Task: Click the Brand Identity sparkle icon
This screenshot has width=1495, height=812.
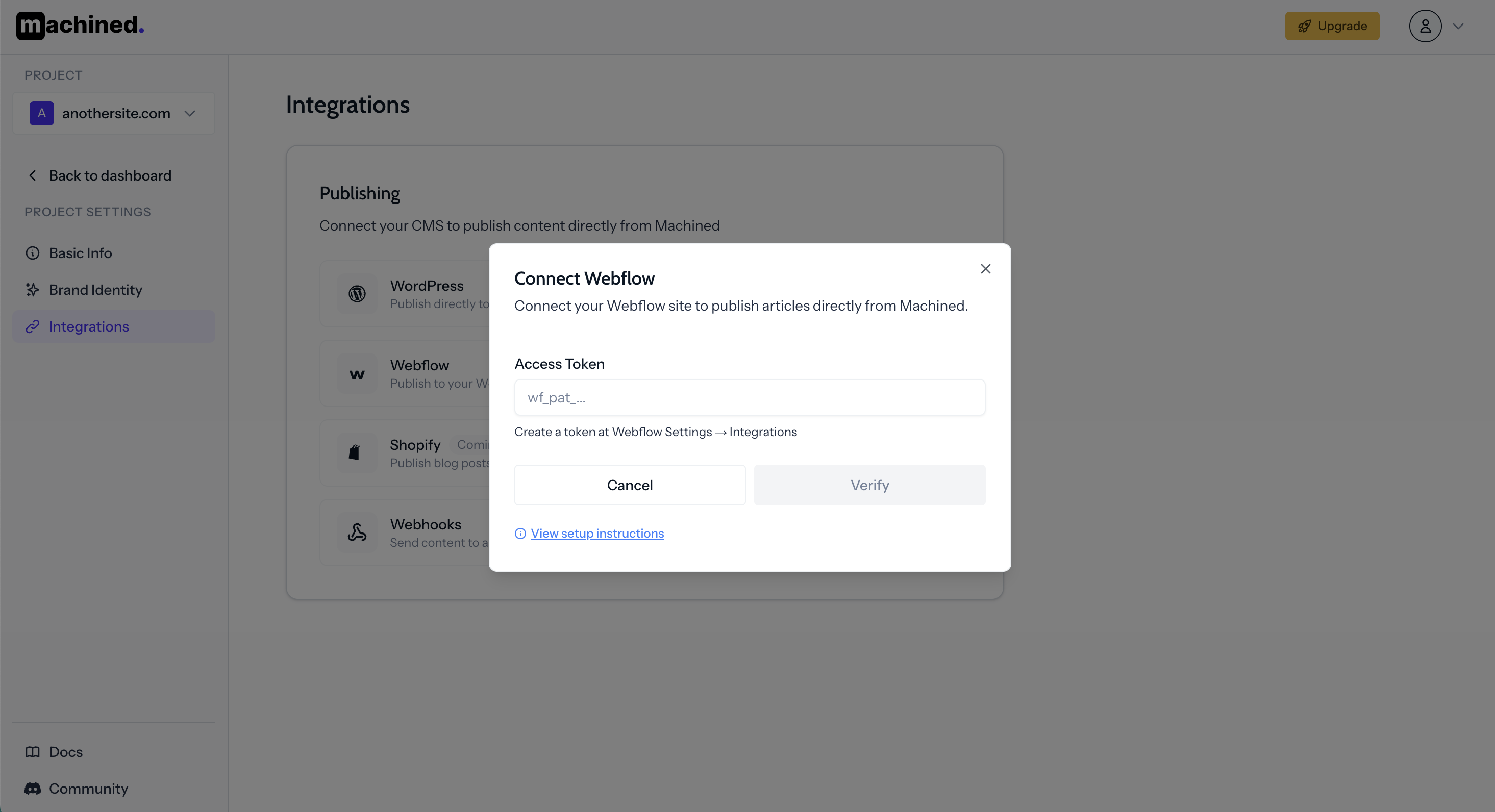Action: point(33,289)
